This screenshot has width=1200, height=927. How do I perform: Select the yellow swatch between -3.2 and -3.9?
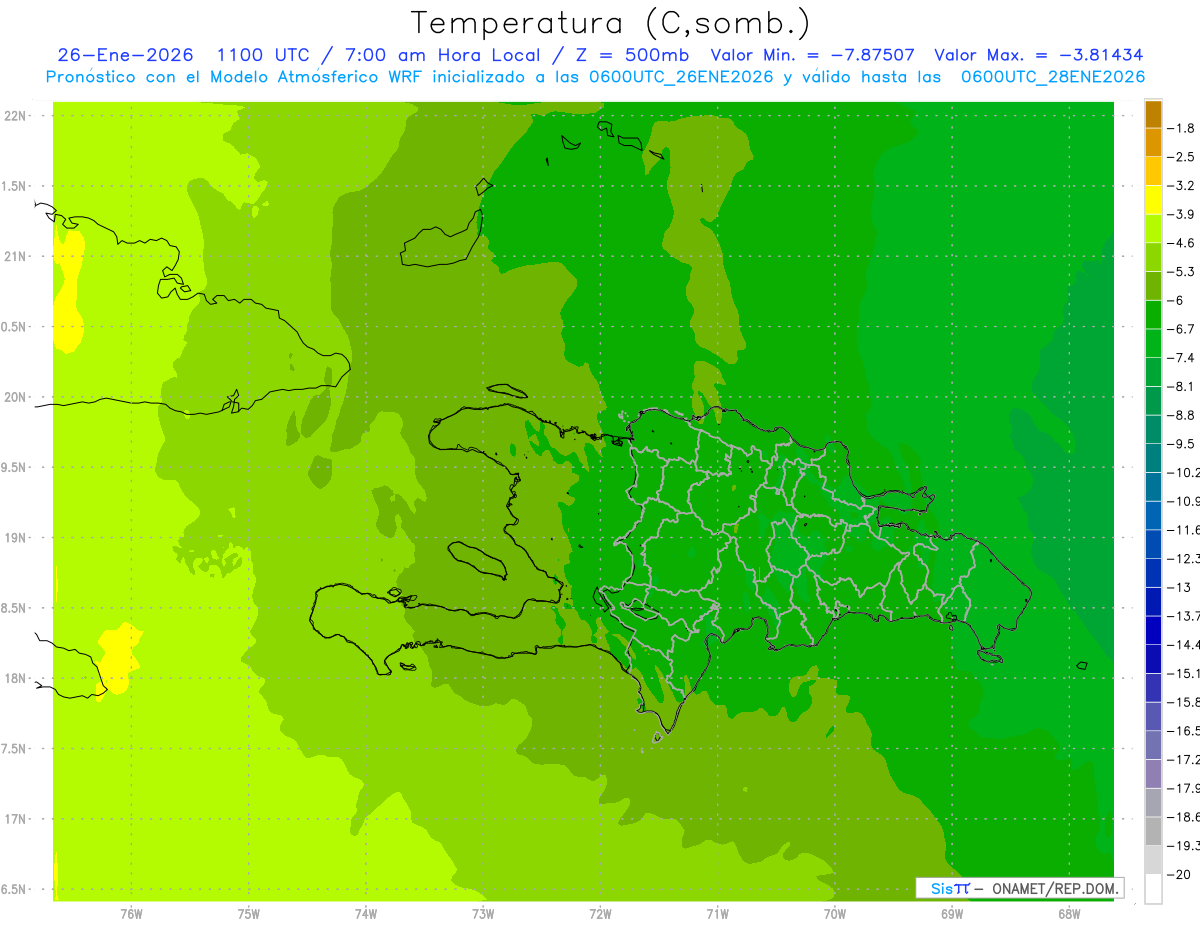click(x=1153, y=199)
